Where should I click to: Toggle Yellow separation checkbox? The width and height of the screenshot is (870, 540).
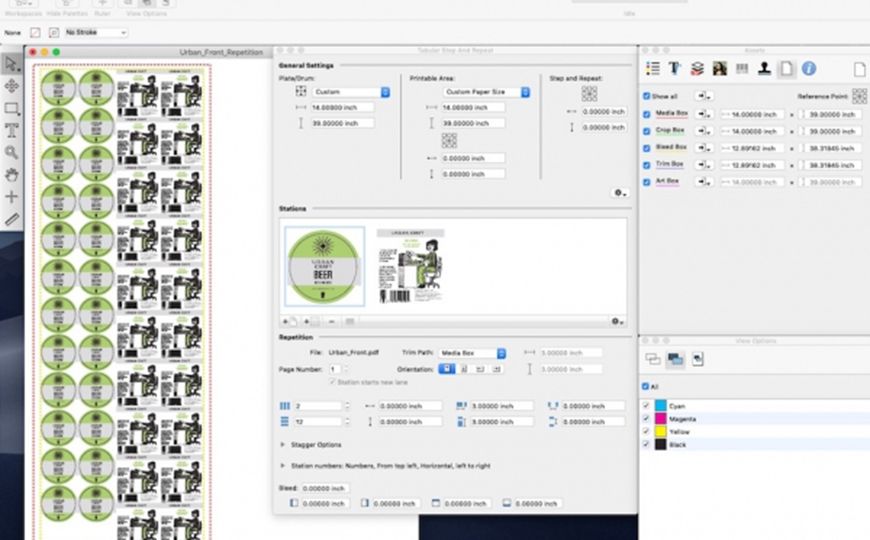click(646, 431)
